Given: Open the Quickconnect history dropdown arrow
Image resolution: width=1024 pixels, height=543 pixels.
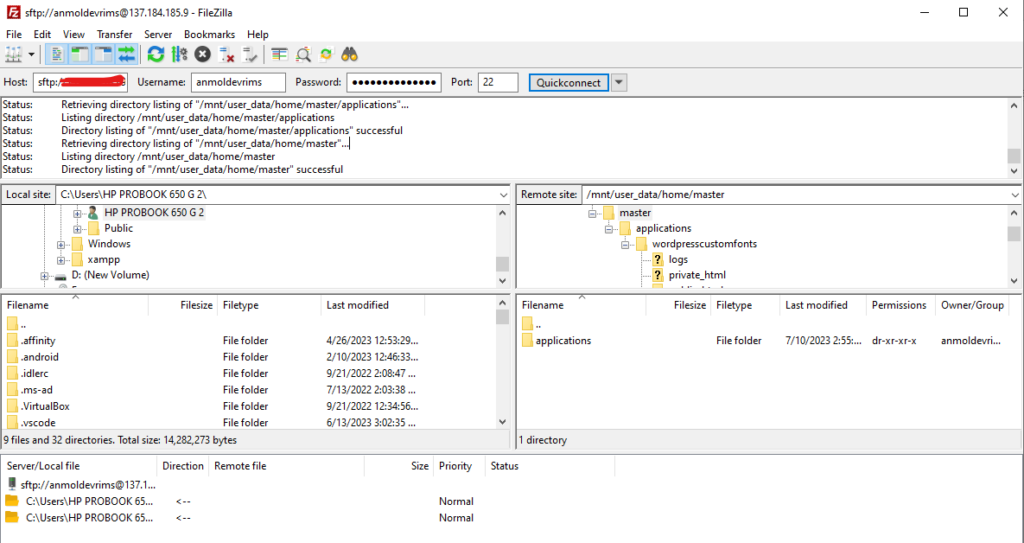Looking at the screenshot, I should (x=618, y=82).
